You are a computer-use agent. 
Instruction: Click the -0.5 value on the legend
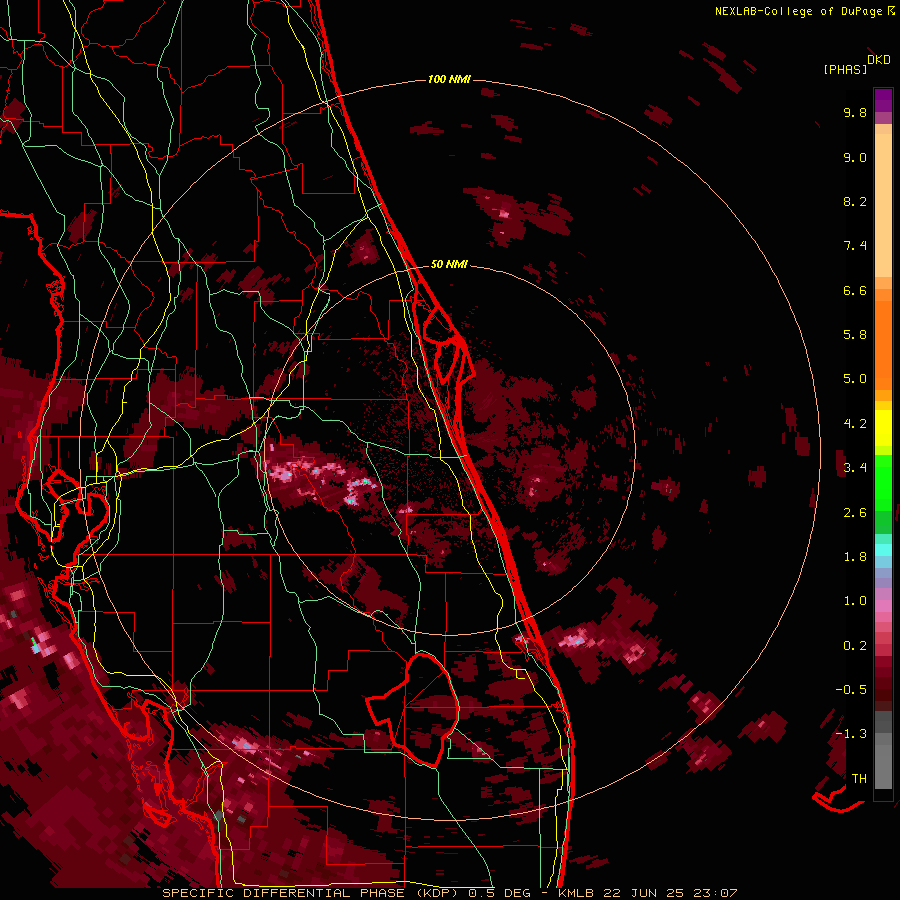(851, 690)
